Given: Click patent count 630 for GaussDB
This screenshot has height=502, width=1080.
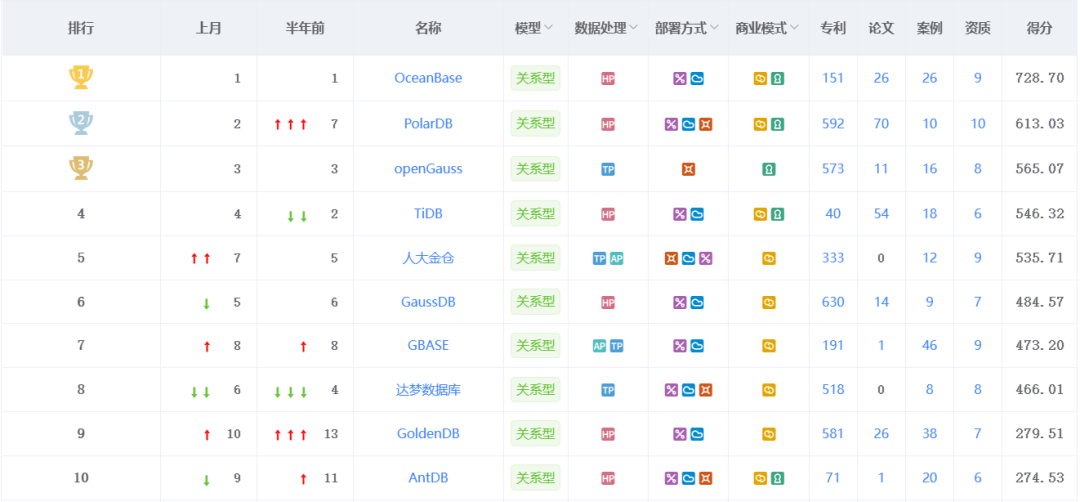Looking at the screenshot, I should 833,302.
